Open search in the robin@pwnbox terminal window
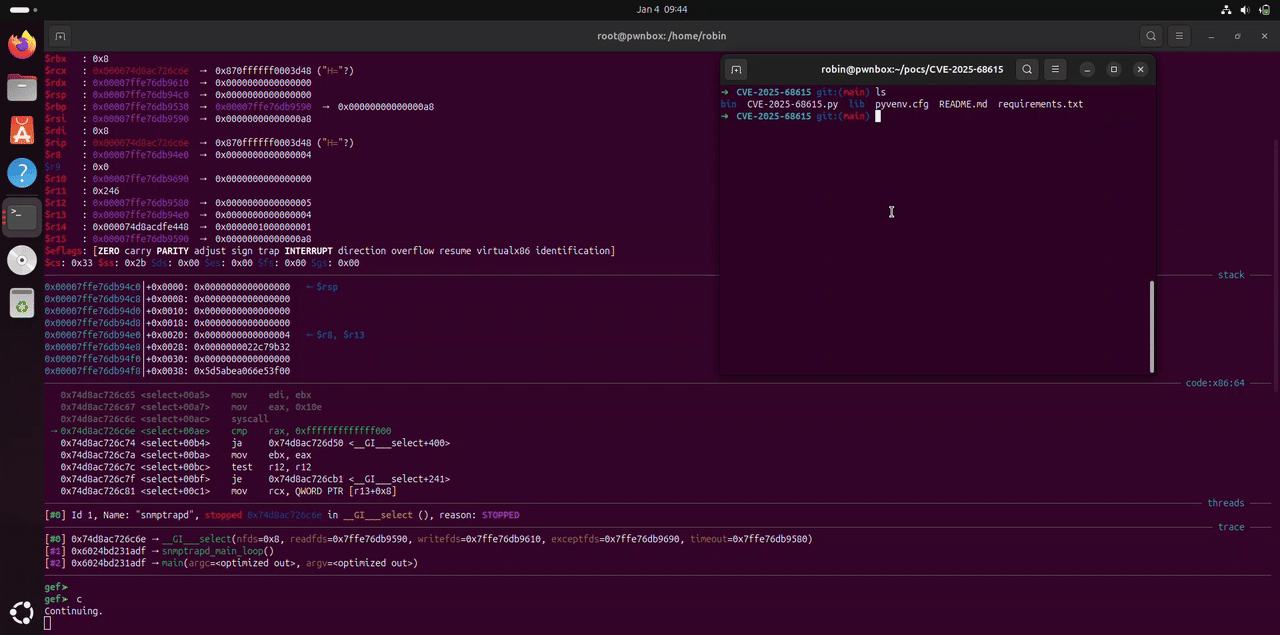 pyautogui.click(x=1027, y=70)
